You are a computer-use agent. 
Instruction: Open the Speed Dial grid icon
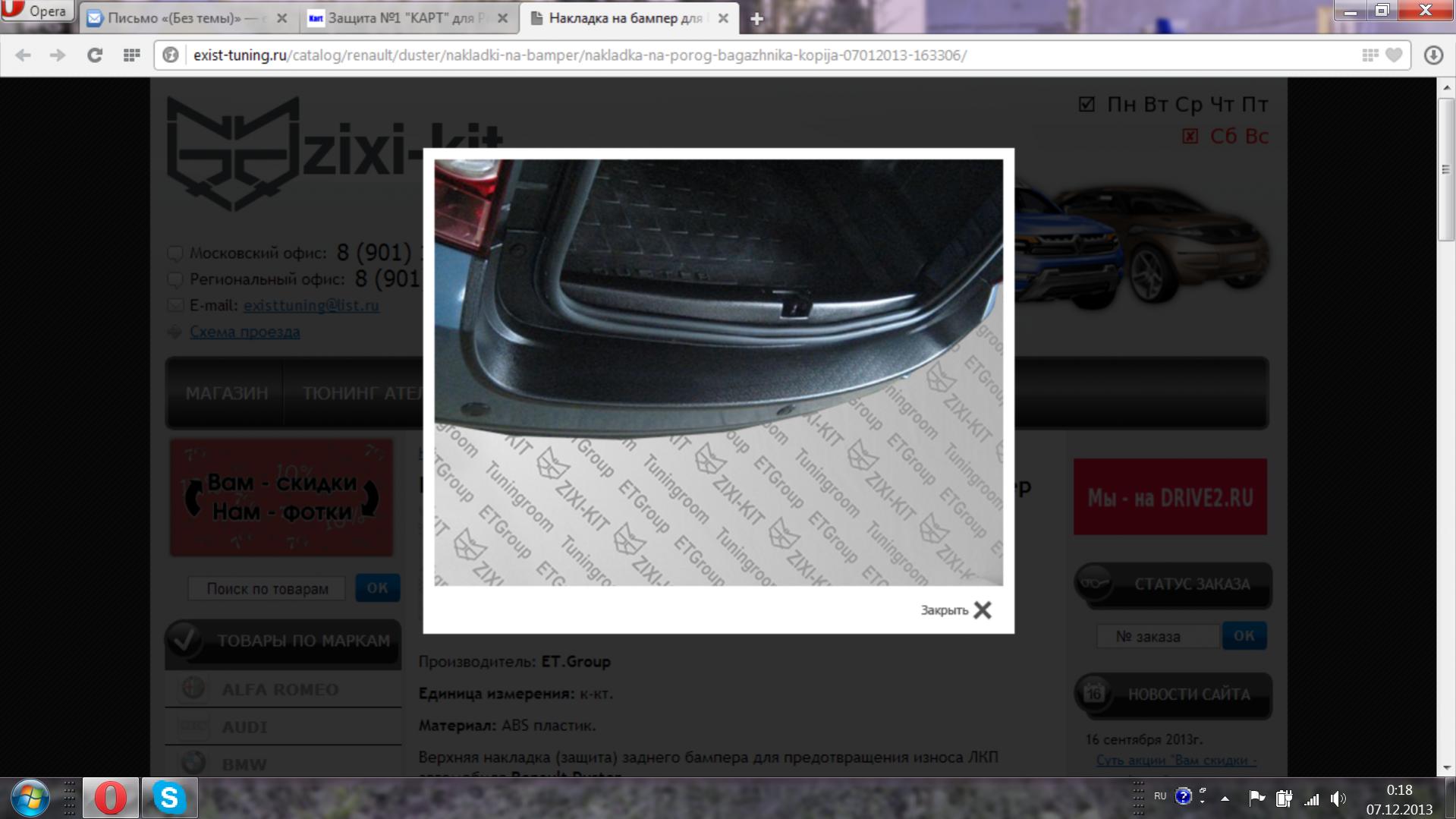131,55
